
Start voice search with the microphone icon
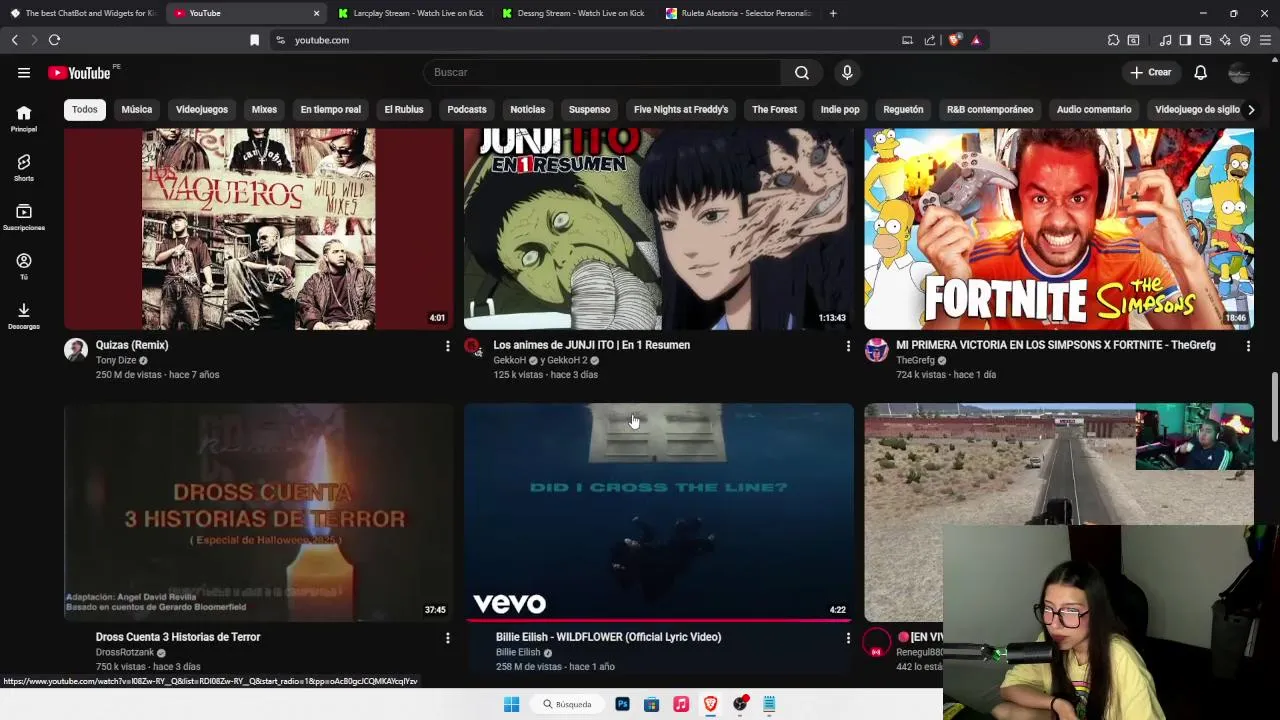click(847, 72)
